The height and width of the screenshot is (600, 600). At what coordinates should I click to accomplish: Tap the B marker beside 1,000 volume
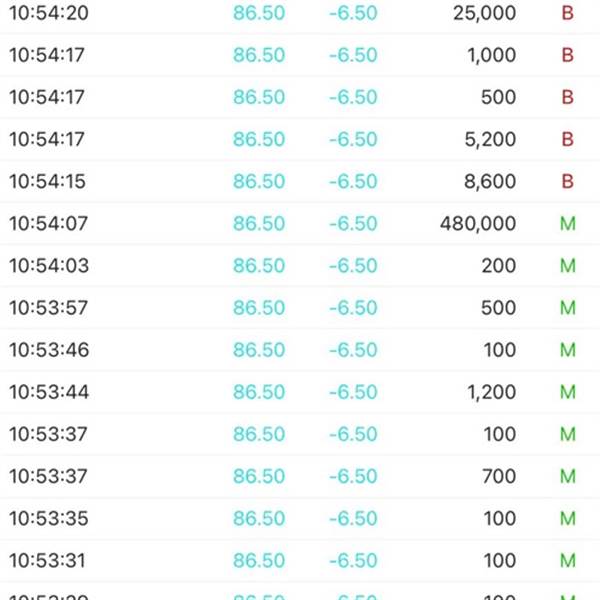[567, 55]
